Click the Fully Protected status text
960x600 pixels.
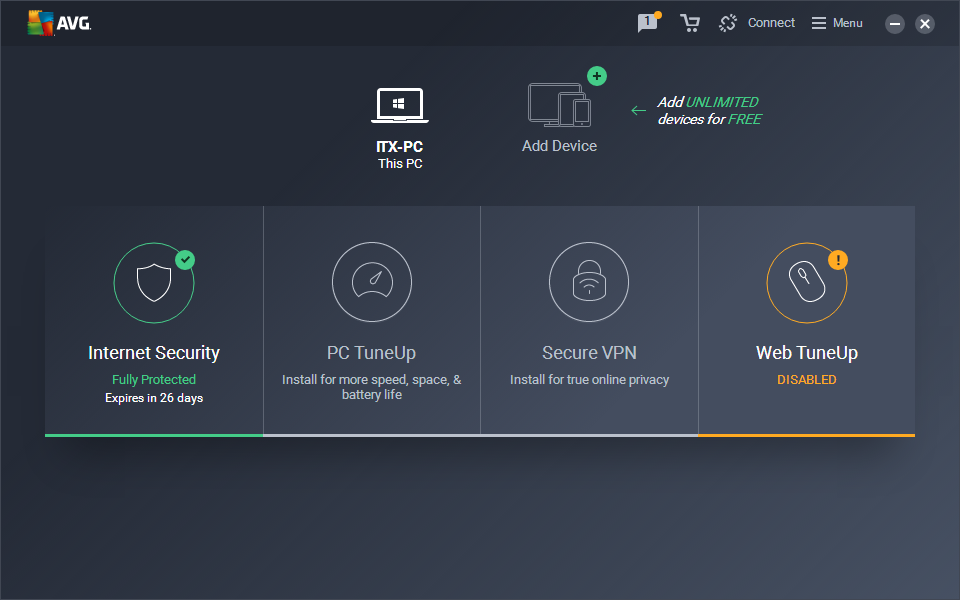[x=154, y=380]
